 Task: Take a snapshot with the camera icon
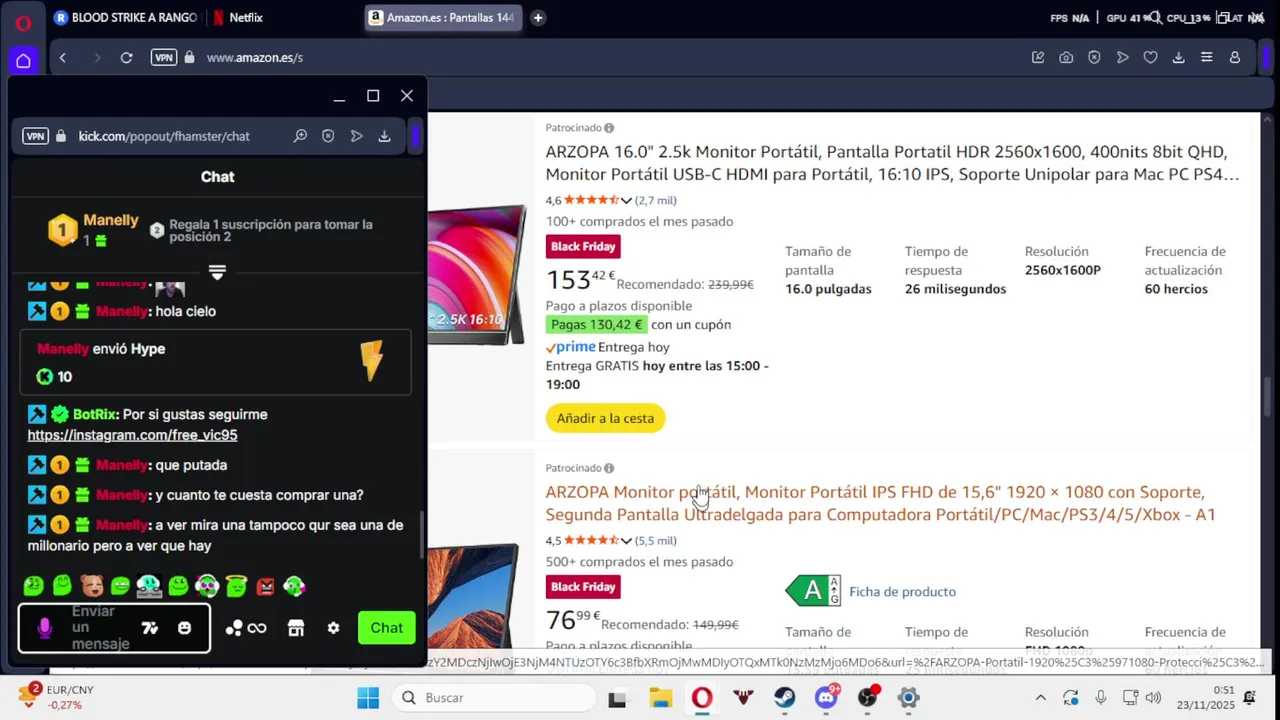pyautogui.click(x=1066, y=58)
